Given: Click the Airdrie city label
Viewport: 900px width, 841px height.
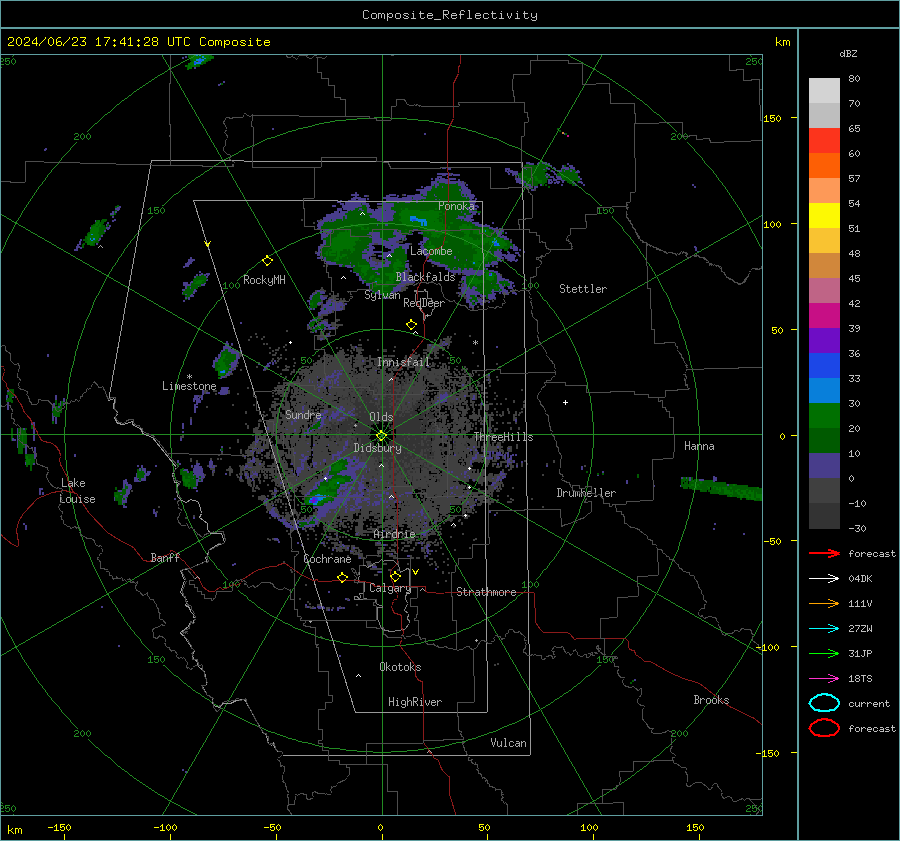Looking at the screenshot, I should click(x=394, y=534).
